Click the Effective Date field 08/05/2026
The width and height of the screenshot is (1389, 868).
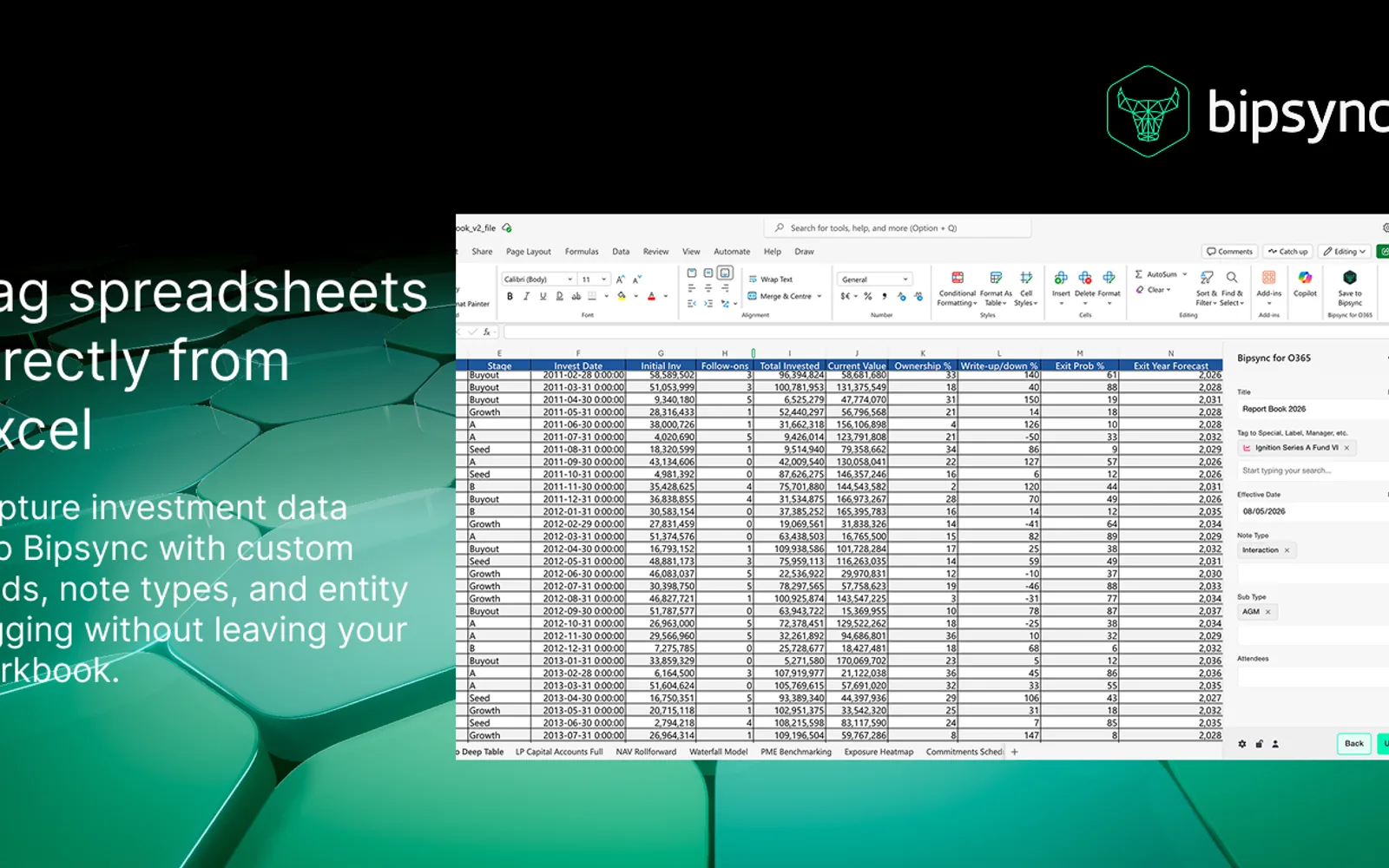[1313, 511]
